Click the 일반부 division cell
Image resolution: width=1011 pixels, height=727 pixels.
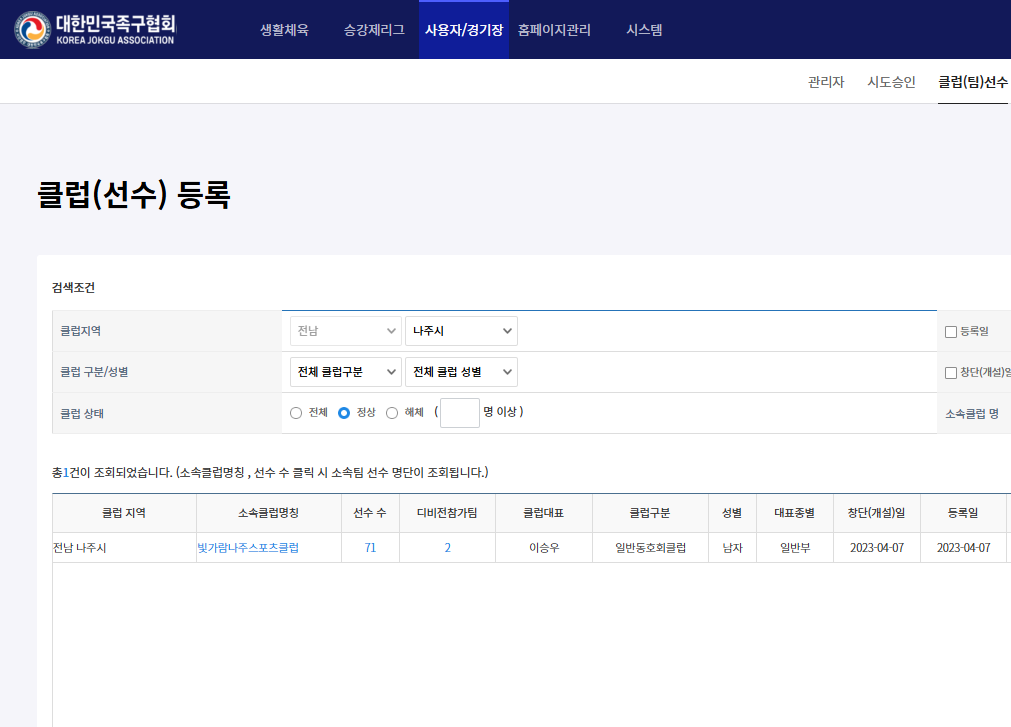795,548
